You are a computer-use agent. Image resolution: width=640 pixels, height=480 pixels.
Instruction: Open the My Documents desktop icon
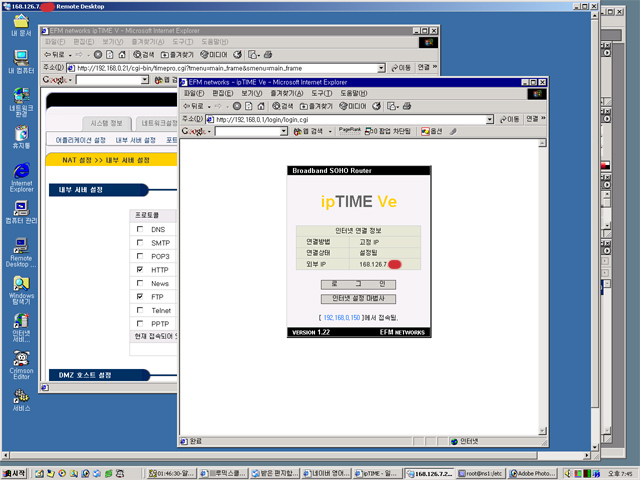coord(21,25)
